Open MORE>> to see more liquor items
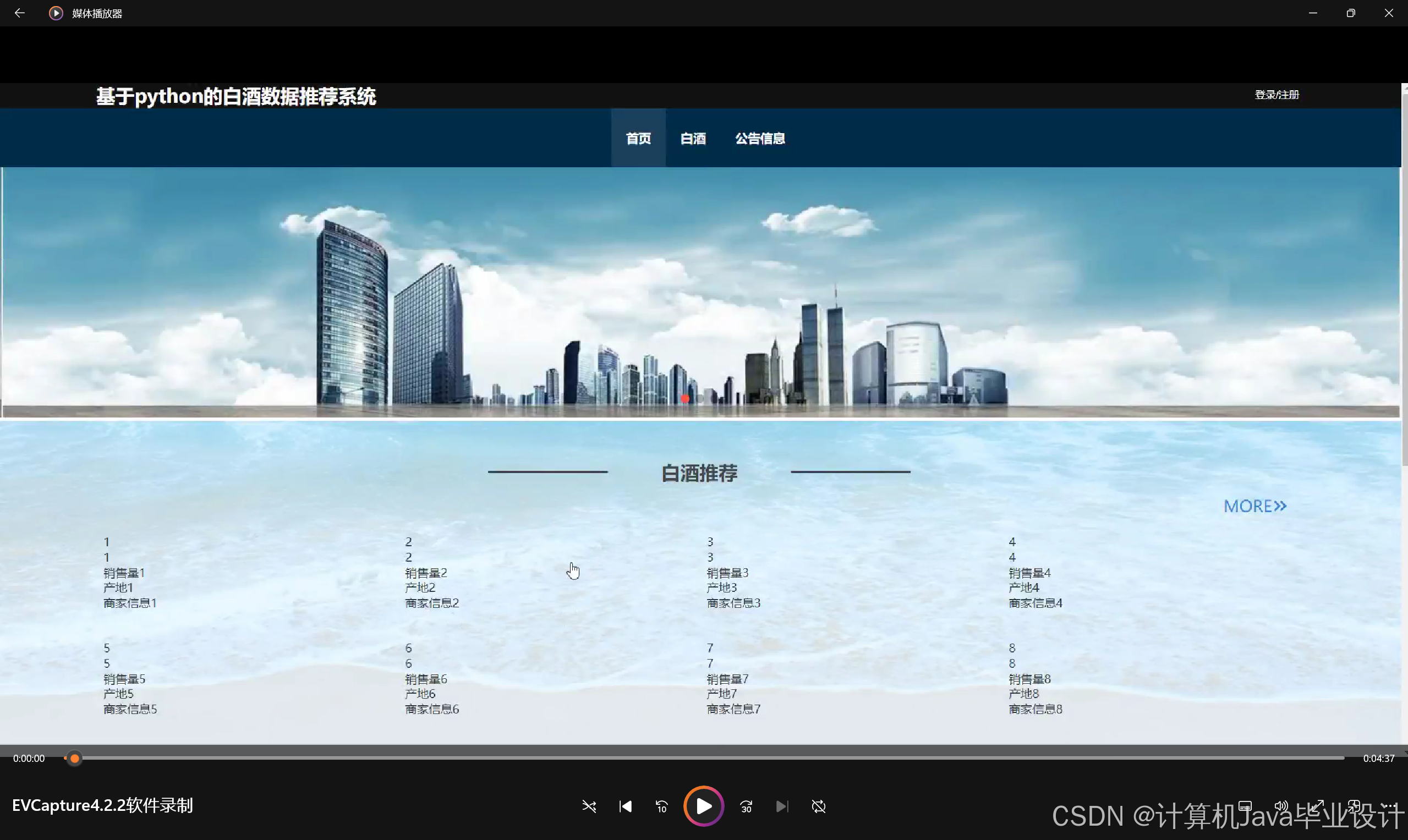Screen dimensions: 1408x840 [x=1254, y=506]
